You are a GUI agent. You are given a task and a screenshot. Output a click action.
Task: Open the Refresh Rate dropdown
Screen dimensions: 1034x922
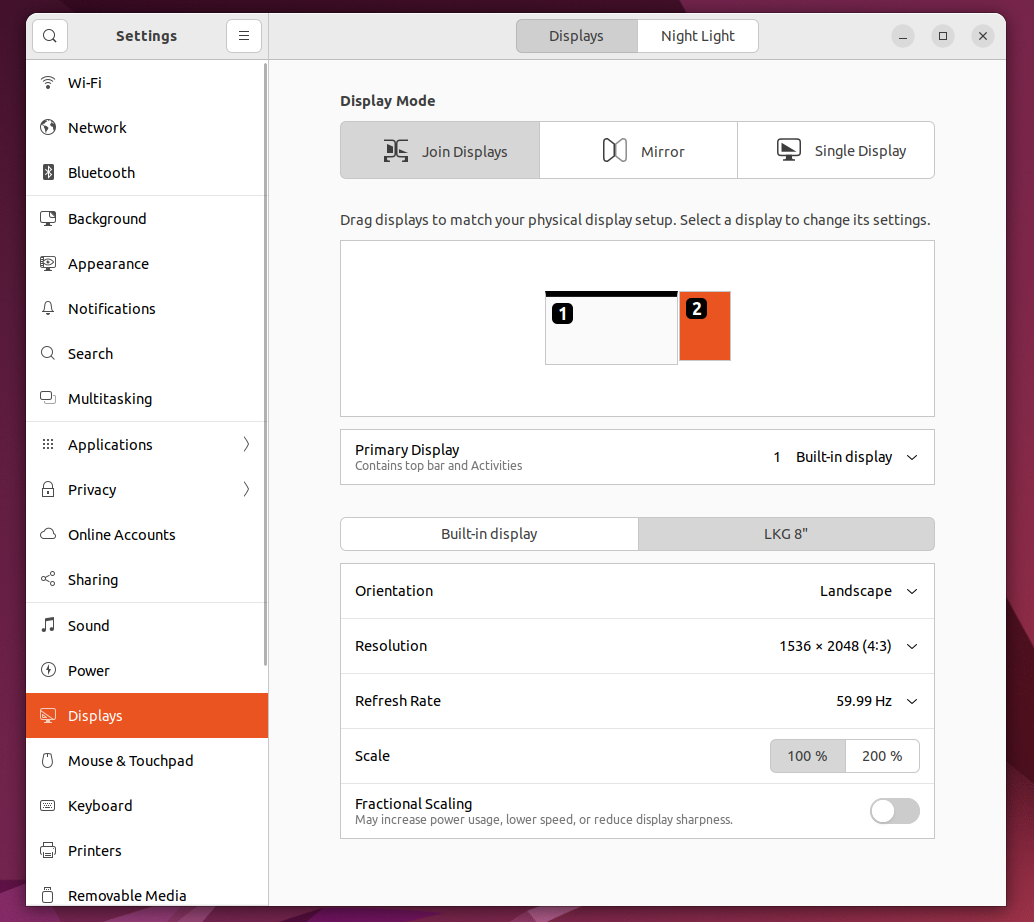pos(637,701)
